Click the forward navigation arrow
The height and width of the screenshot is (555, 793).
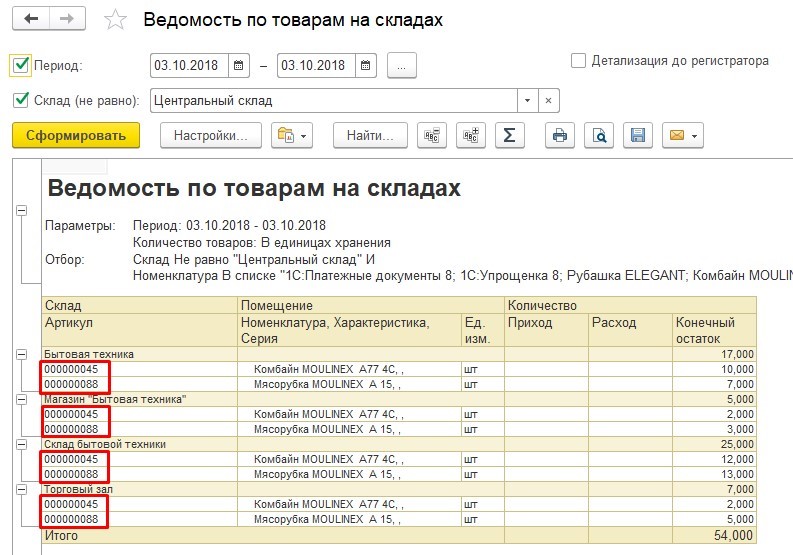tap(67, 19)
